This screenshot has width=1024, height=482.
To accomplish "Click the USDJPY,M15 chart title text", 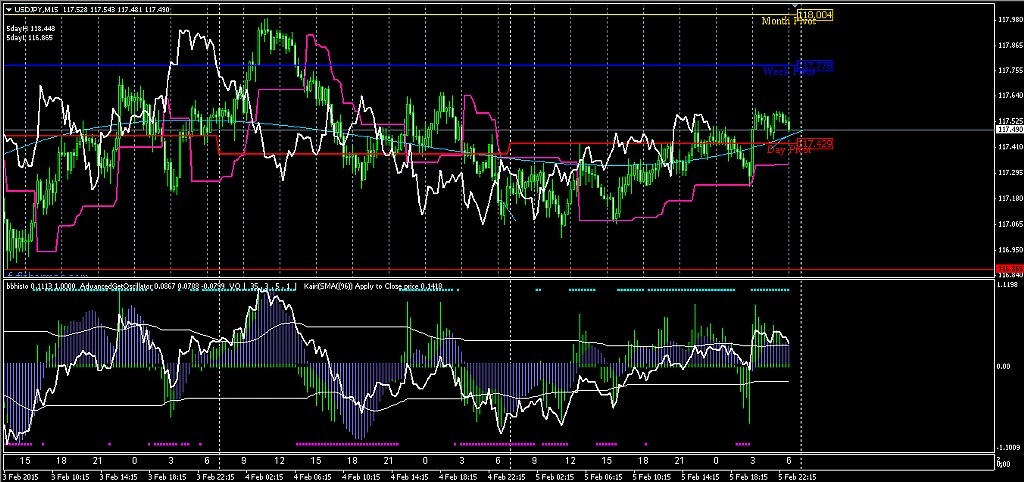I will point(36,9).
